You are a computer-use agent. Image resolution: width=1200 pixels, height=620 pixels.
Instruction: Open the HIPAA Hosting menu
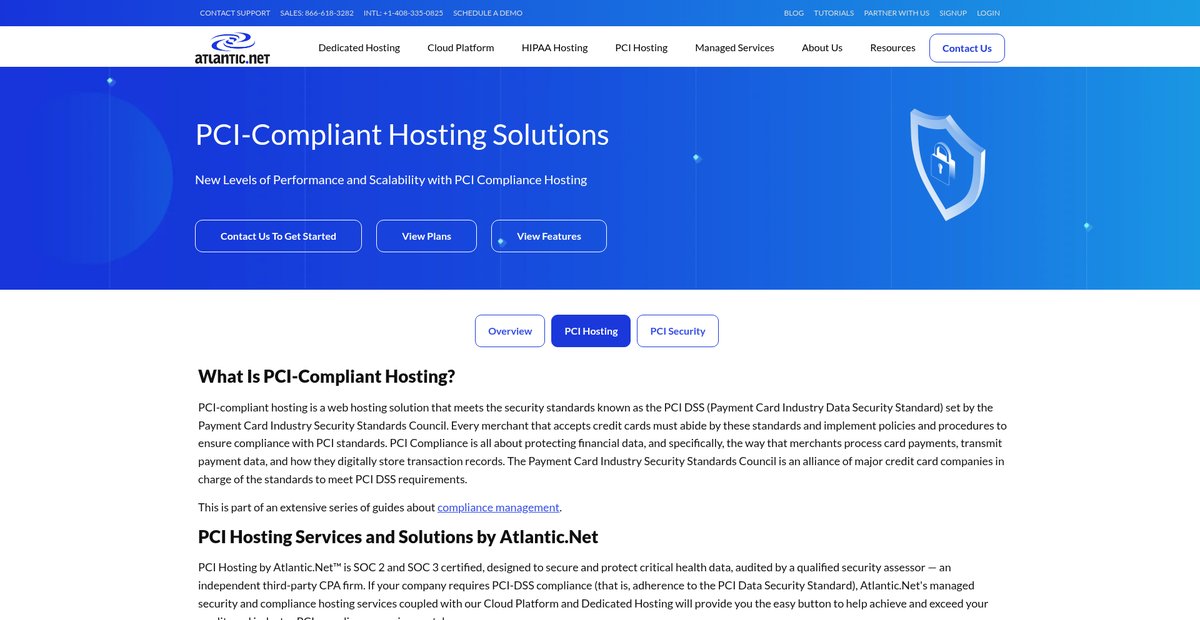tap(555, 47)
